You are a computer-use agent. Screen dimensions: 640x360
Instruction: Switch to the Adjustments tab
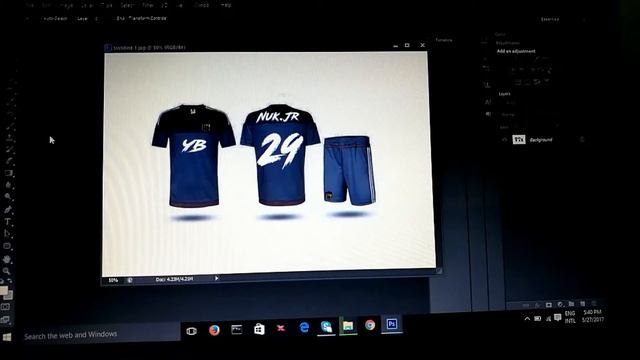pos(508,43)
